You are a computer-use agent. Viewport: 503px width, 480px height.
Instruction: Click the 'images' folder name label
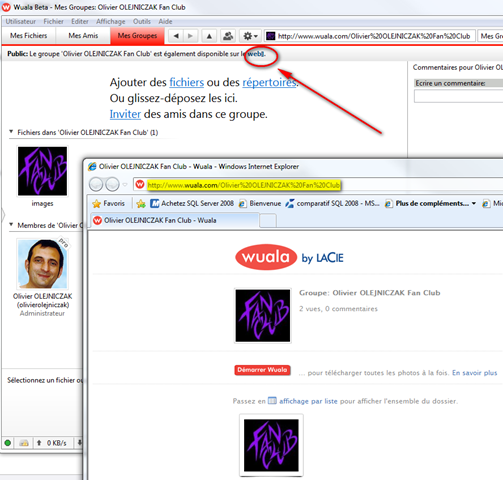coord(42,203)
